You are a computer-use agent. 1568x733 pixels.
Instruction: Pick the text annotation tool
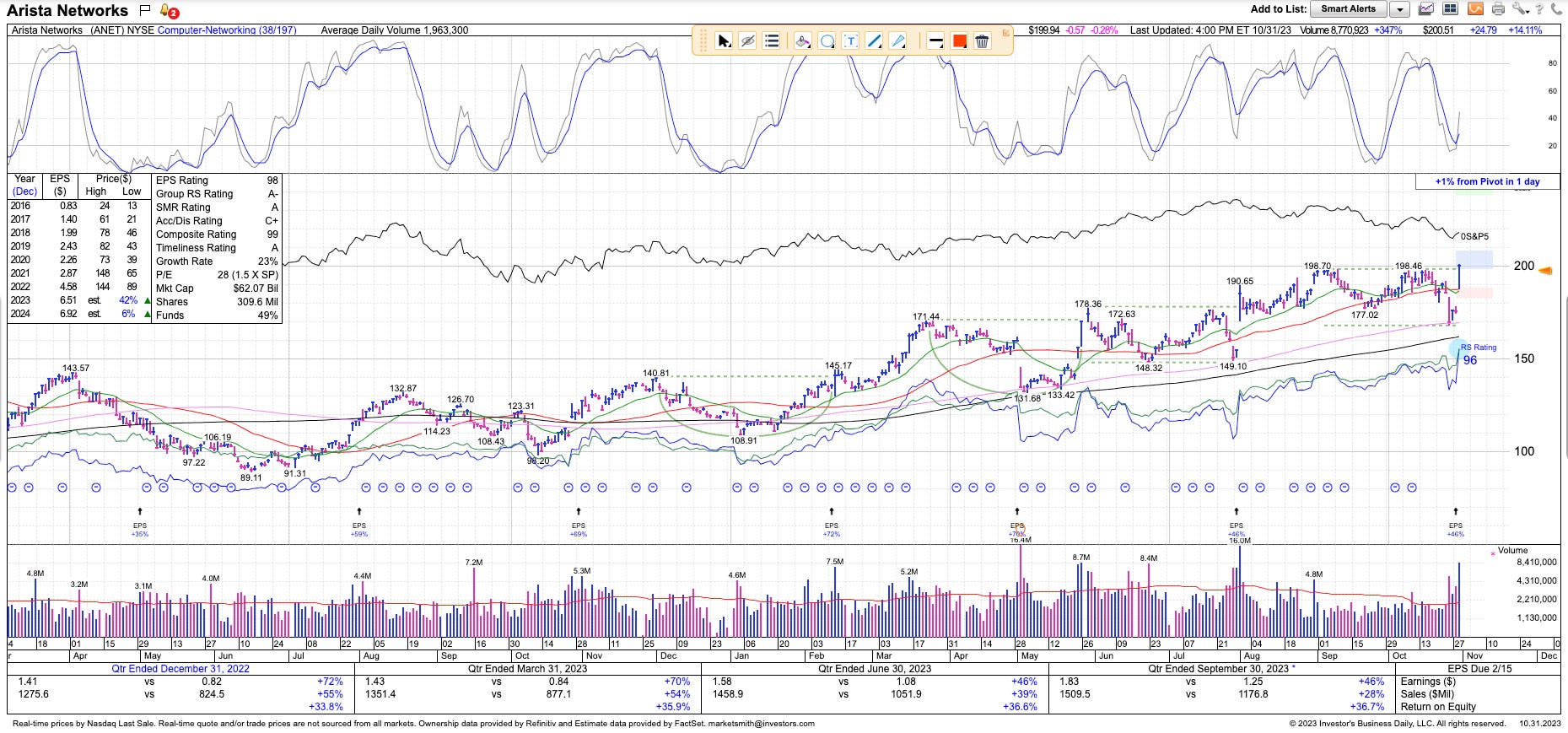(850, 40)
